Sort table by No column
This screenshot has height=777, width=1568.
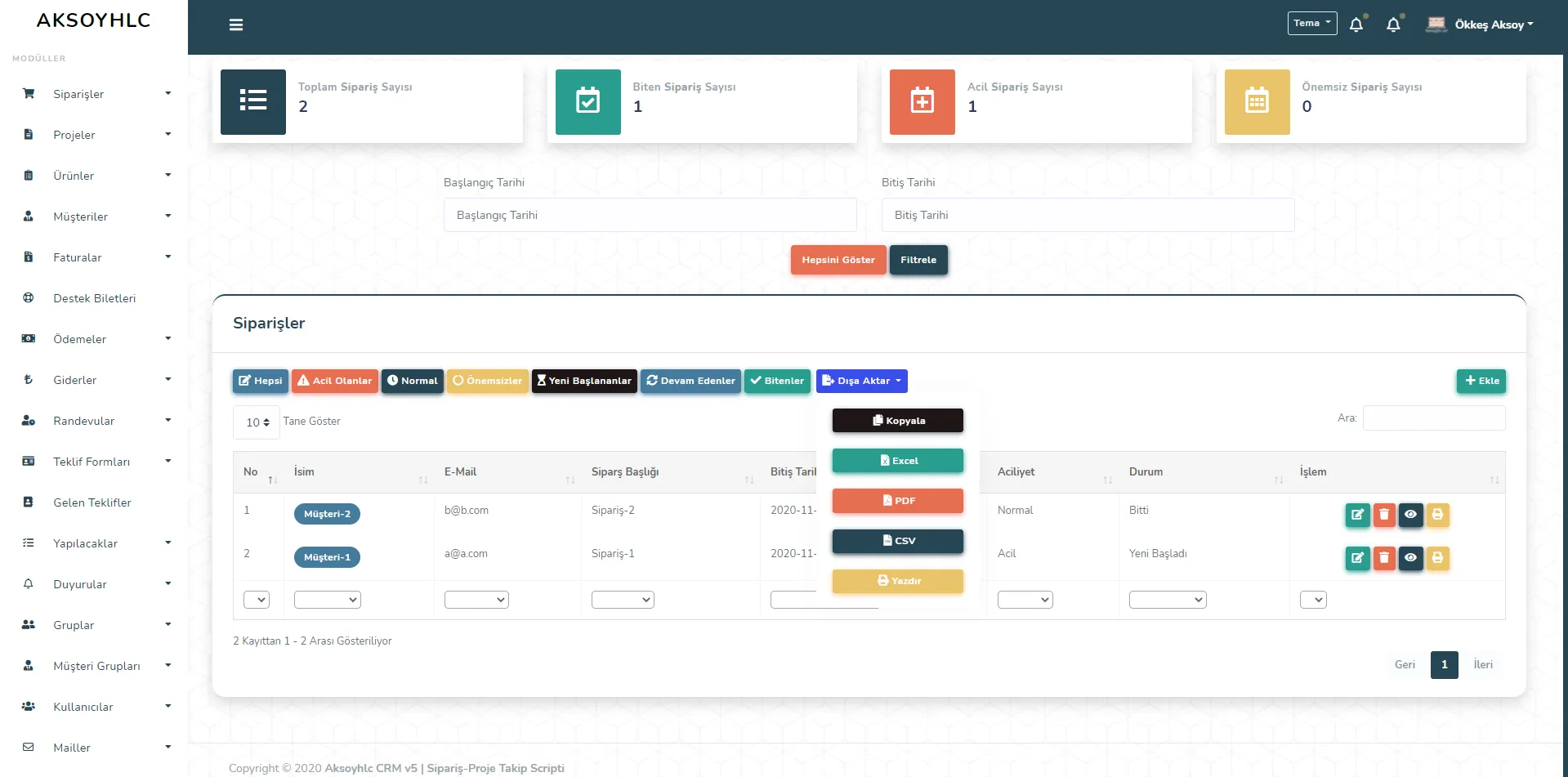tap(259, 472)
